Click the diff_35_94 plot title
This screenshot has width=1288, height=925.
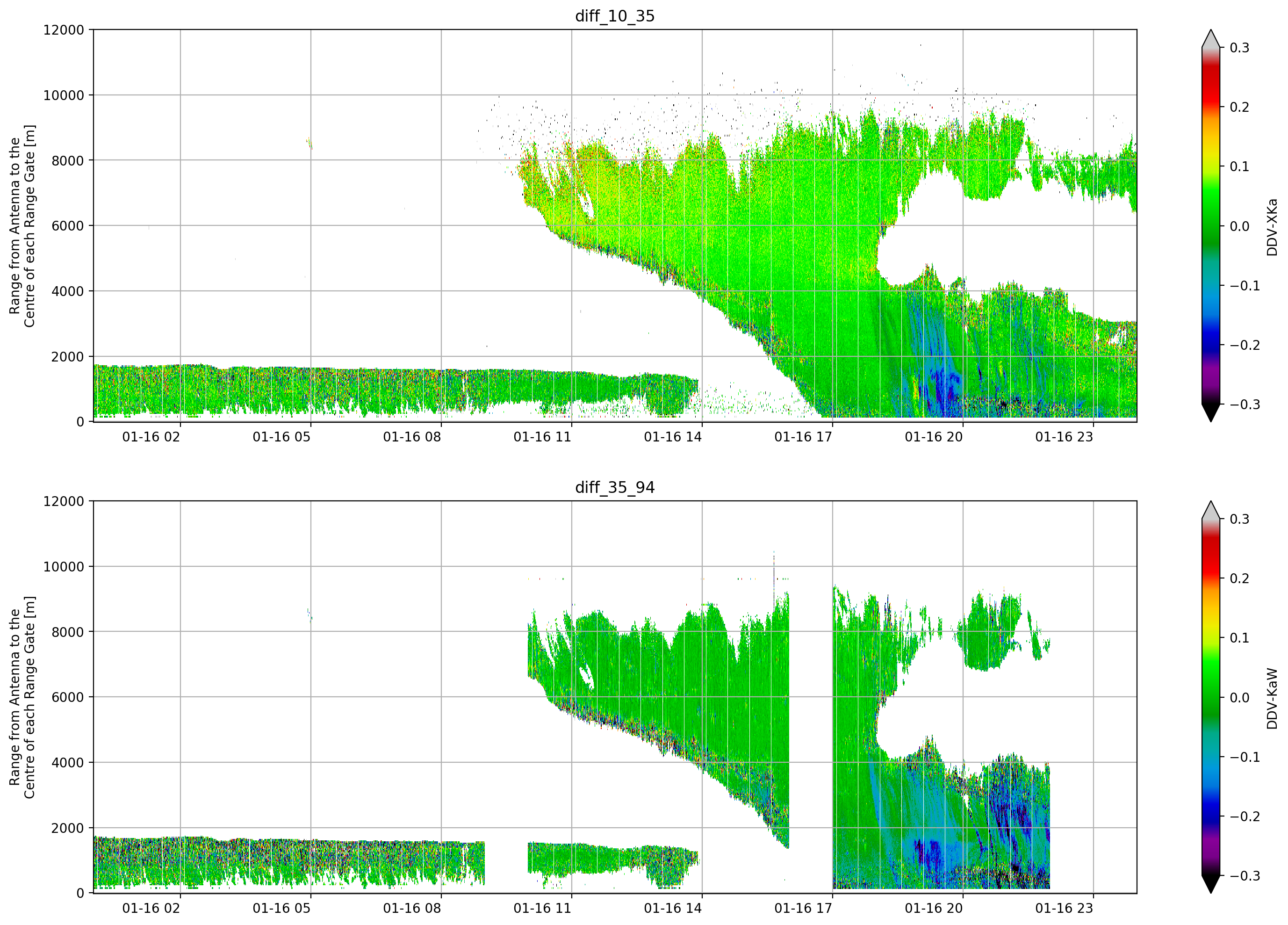tap(615, 487)
